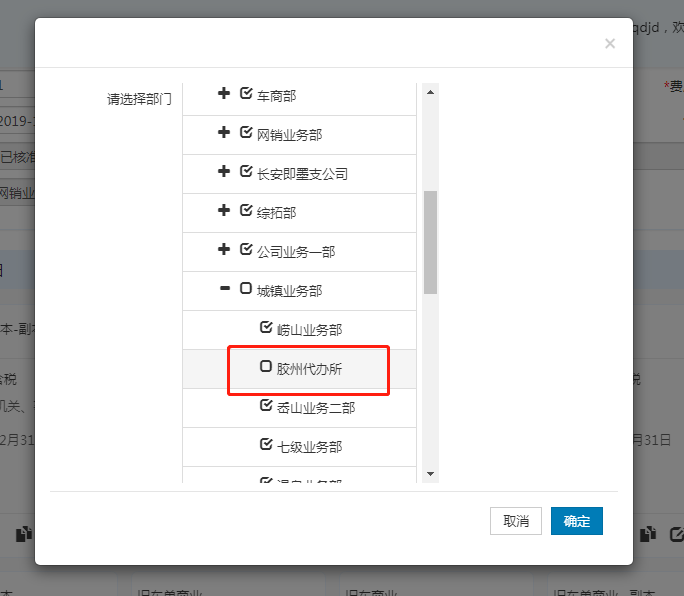
Task: Expand the 公司业务一部 node
Action: point(224,250)
